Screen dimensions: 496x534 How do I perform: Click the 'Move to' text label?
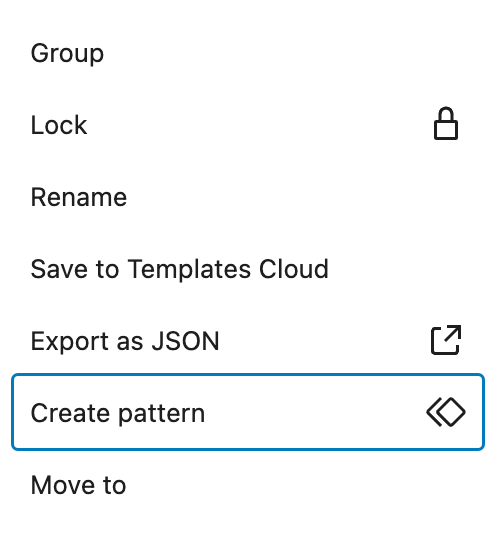(78, 485)
